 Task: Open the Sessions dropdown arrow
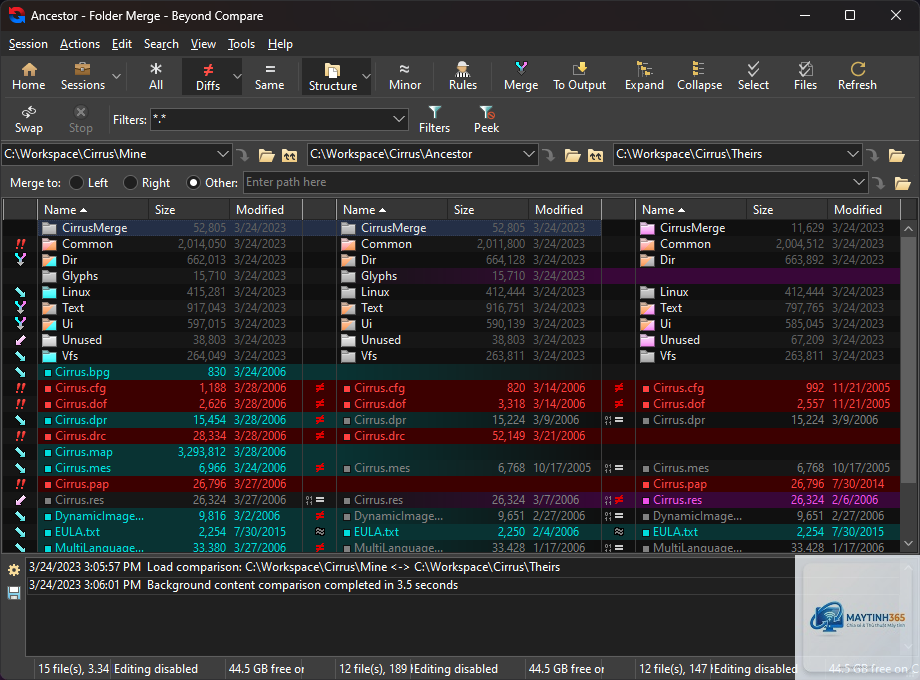116,76
